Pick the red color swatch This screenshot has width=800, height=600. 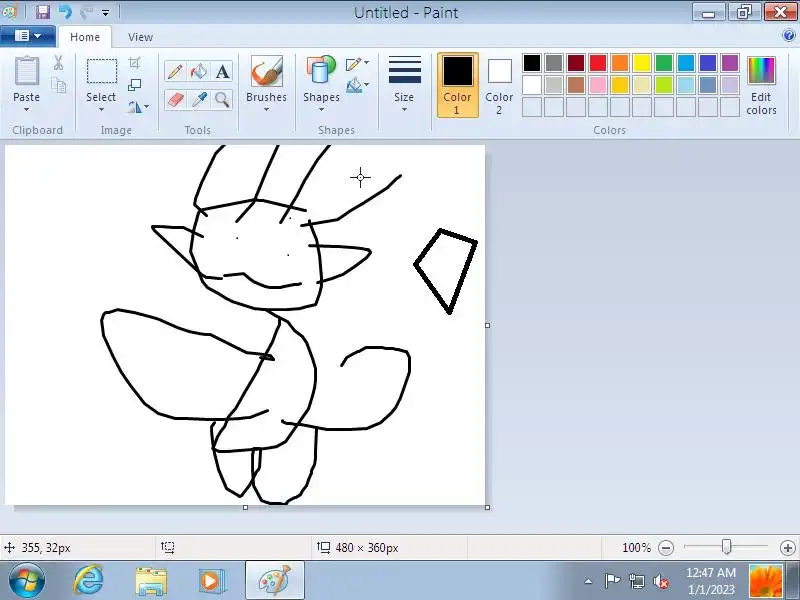(x=597, y=63)
